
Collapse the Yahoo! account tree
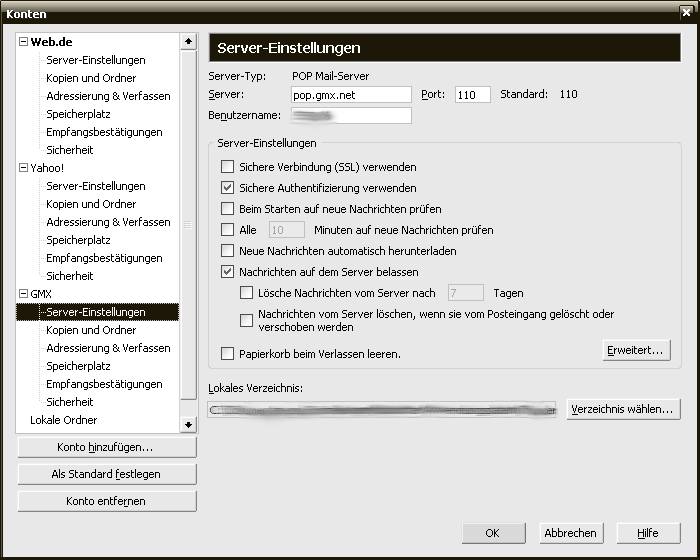(23, 167)
